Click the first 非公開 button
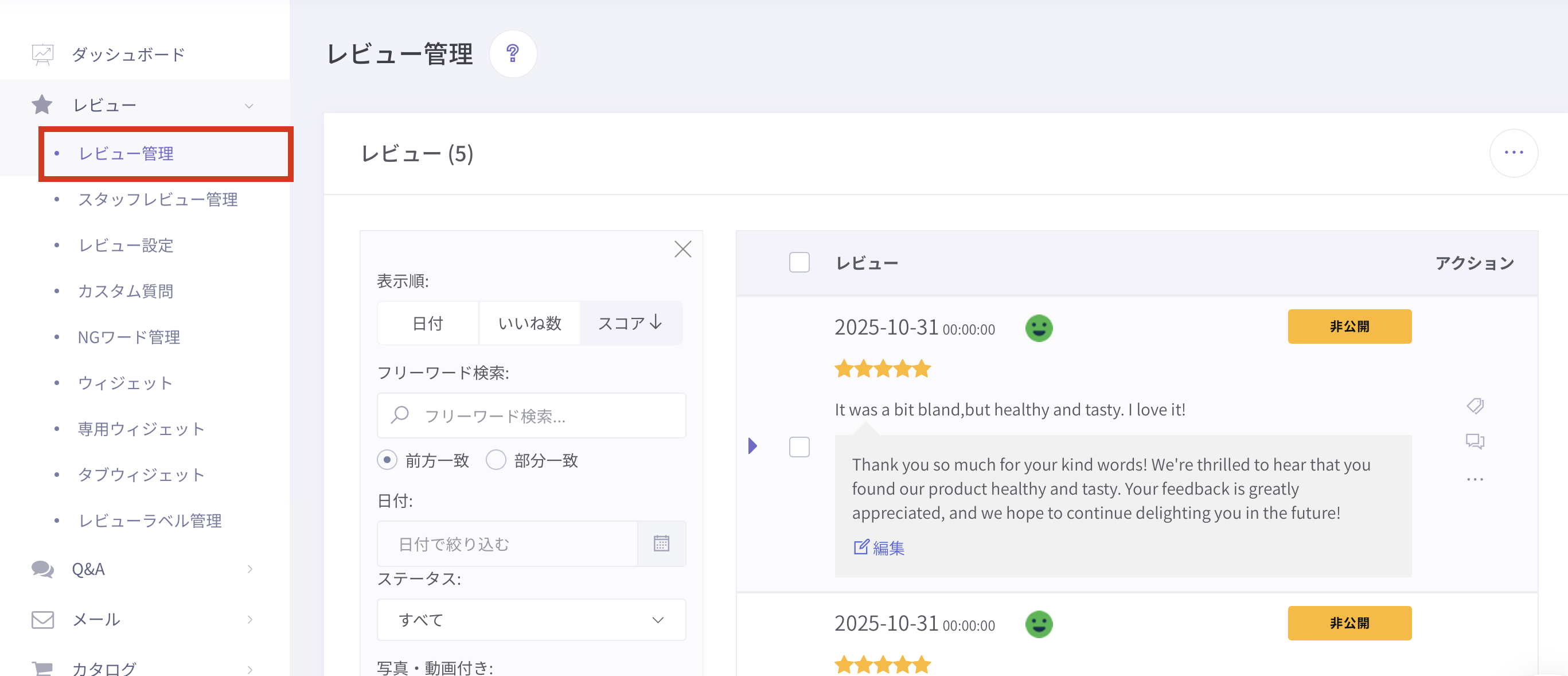Viewport: 1568px width, 676px height. (x=1349, y=327)
